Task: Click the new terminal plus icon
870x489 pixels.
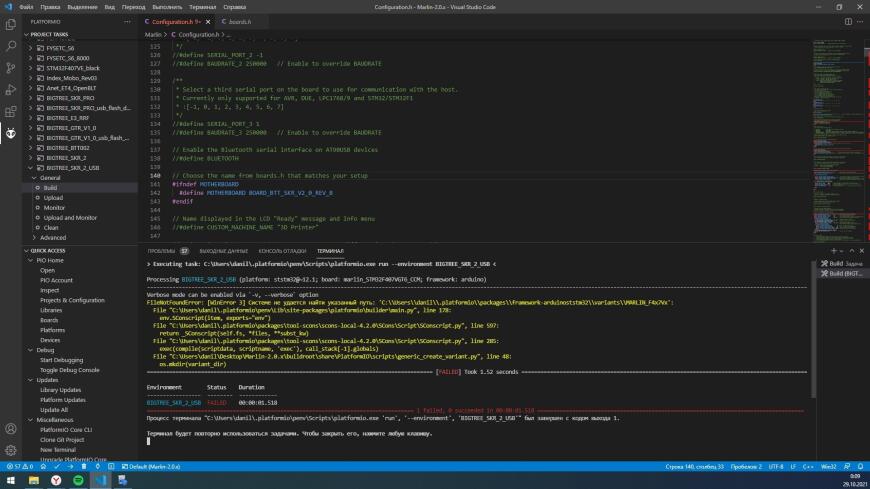Action: (x=833, y=251)
